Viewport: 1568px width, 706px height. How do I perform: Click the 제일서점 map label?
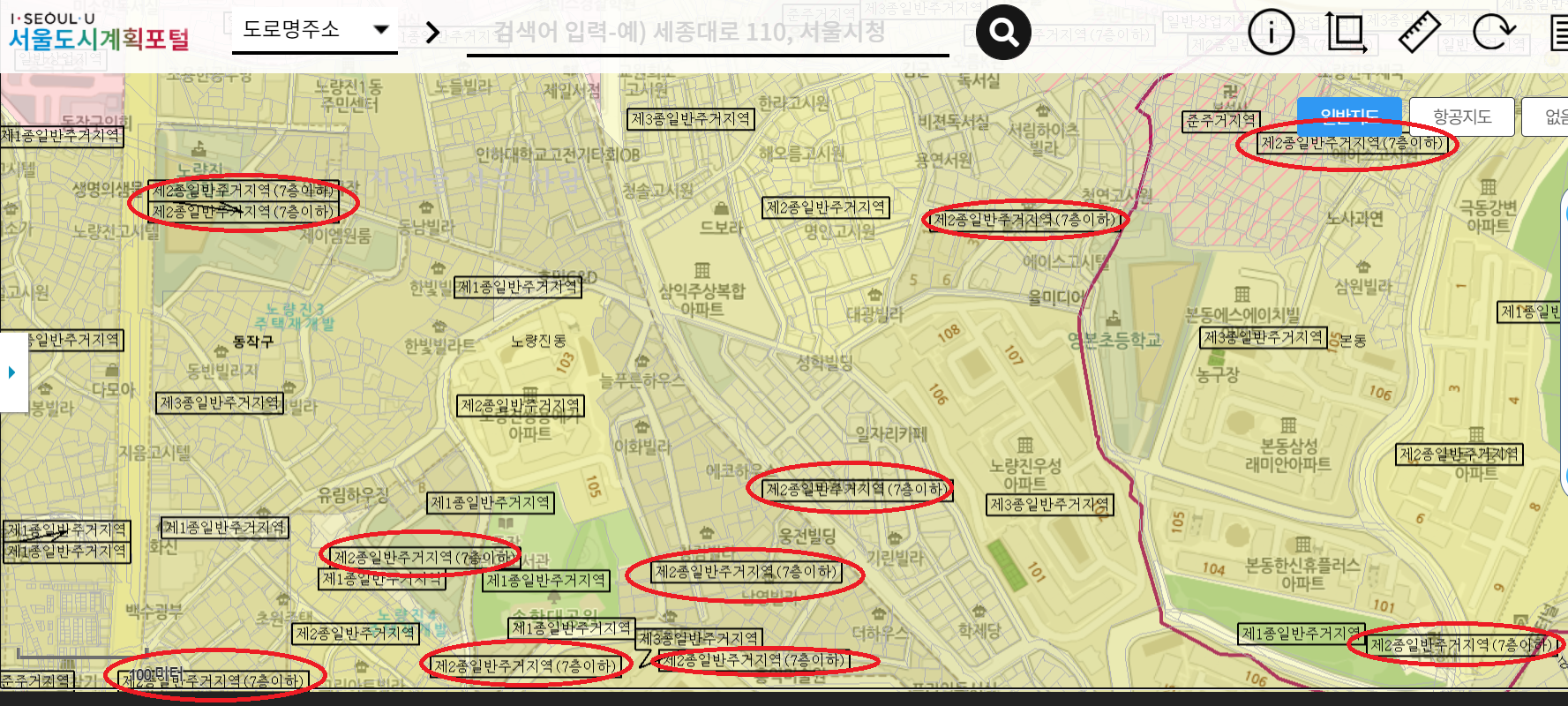click(572, 90)
